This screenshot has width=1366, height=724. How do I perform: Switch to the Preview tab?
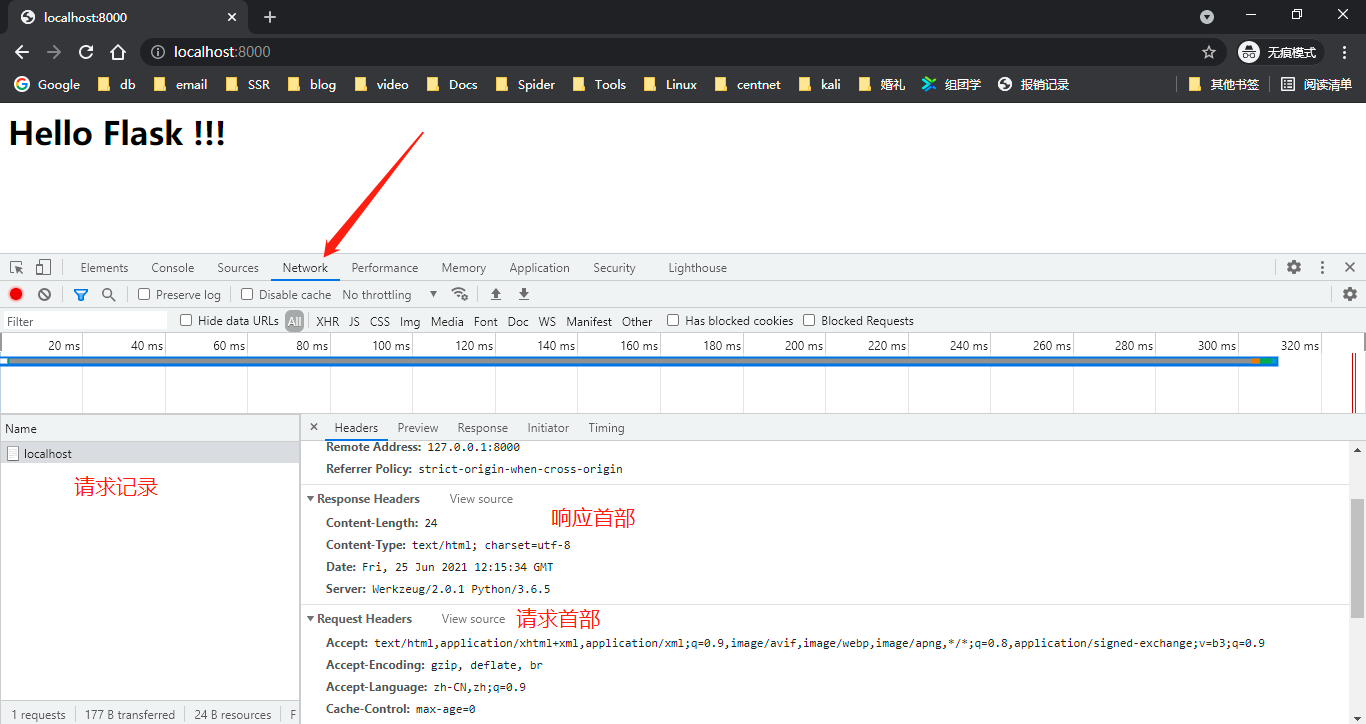(x=418, y=428)
